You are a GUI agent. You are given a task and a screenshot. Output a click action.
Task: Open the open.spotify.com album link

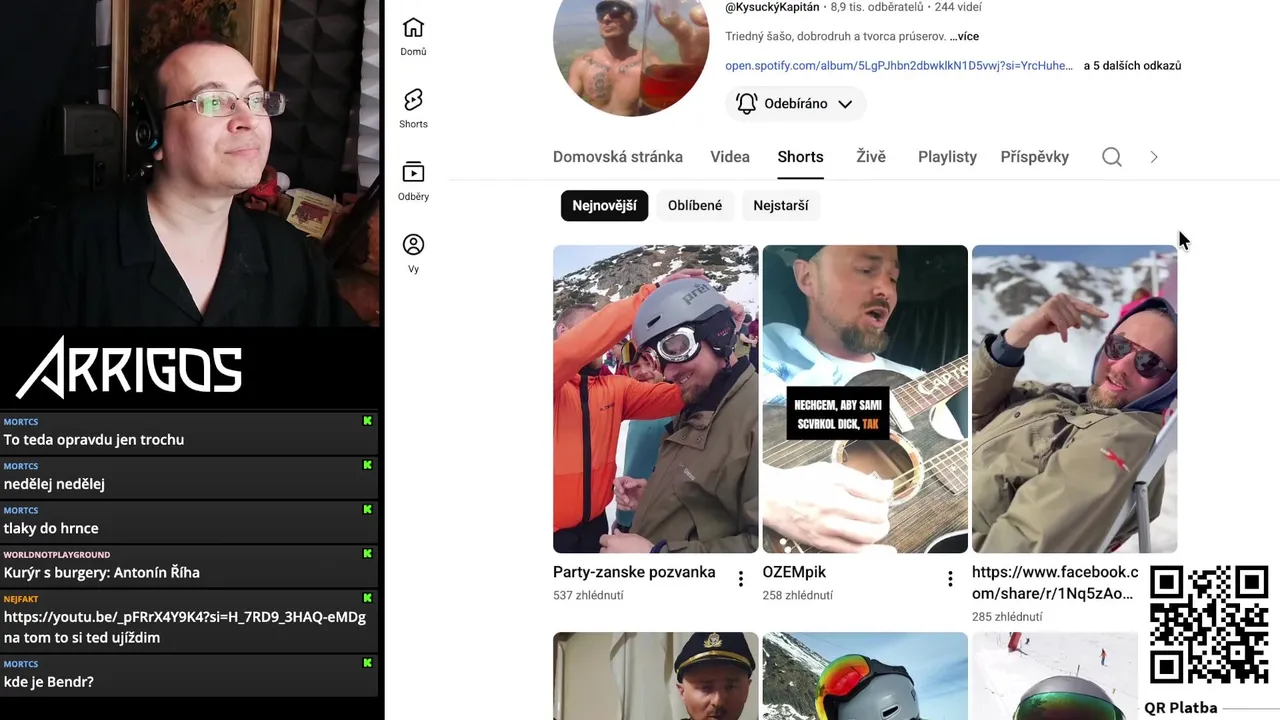[900, 66]
